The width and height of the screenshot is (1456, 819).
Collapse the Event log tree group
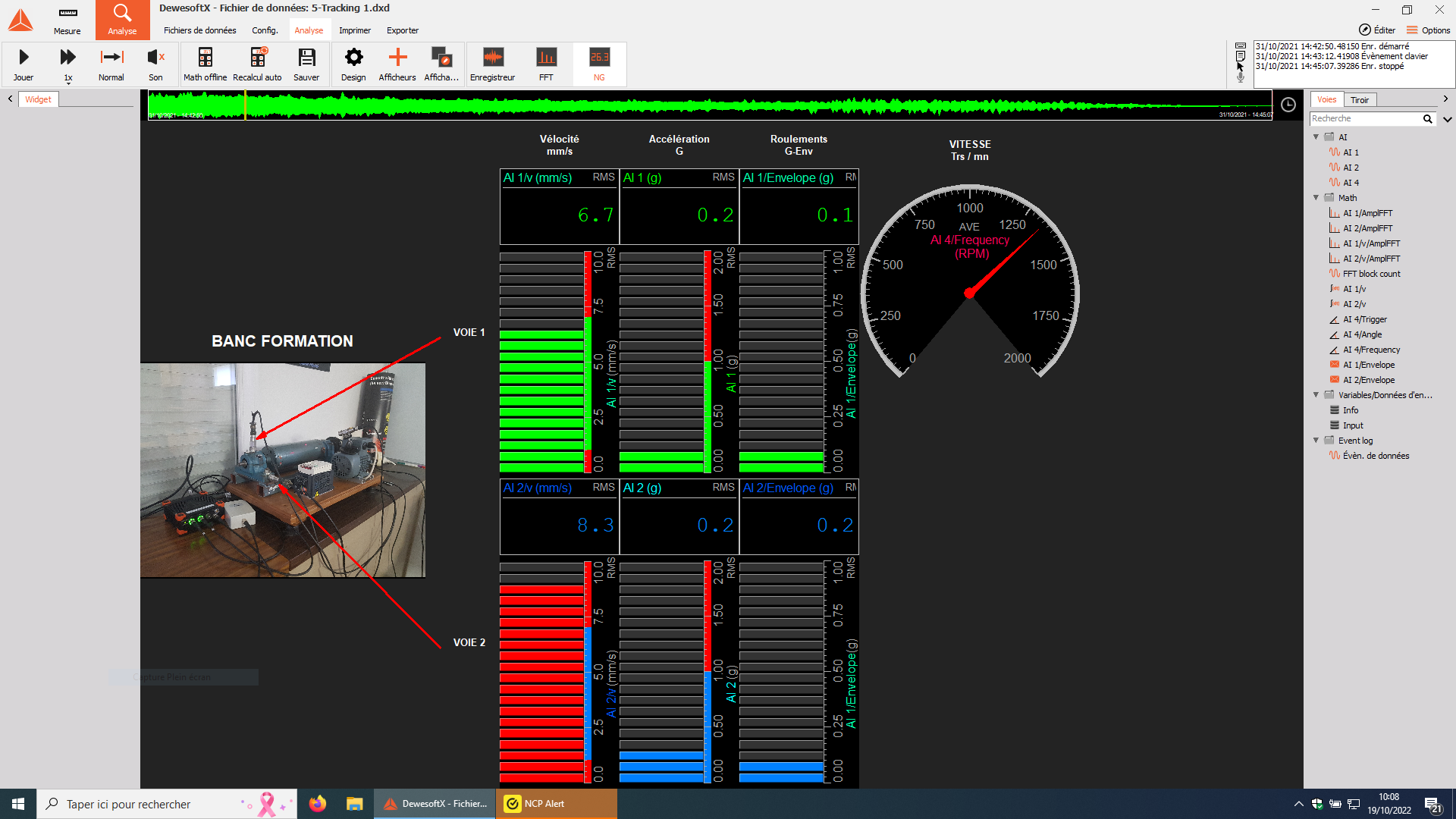tap(1316, 441)
